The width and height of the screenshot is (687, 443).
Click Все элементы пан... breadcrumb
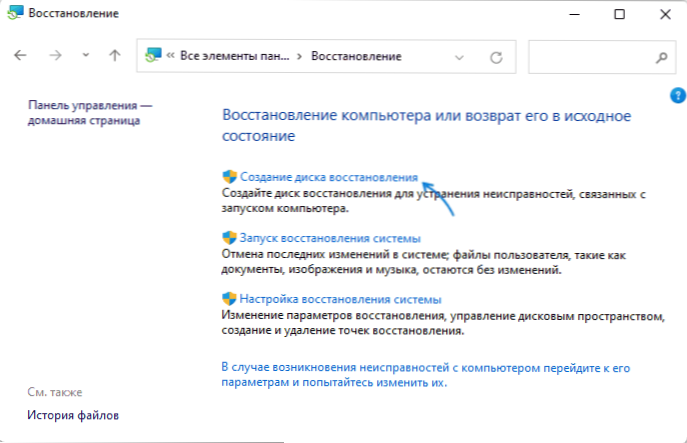point(235,56)
